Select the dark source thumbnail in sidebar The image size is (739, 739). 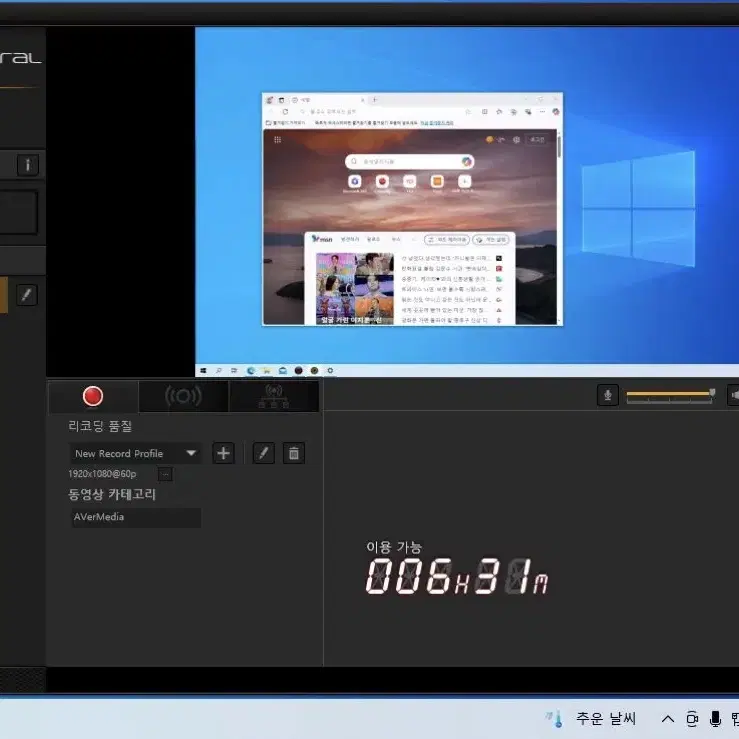coord(18,213)
